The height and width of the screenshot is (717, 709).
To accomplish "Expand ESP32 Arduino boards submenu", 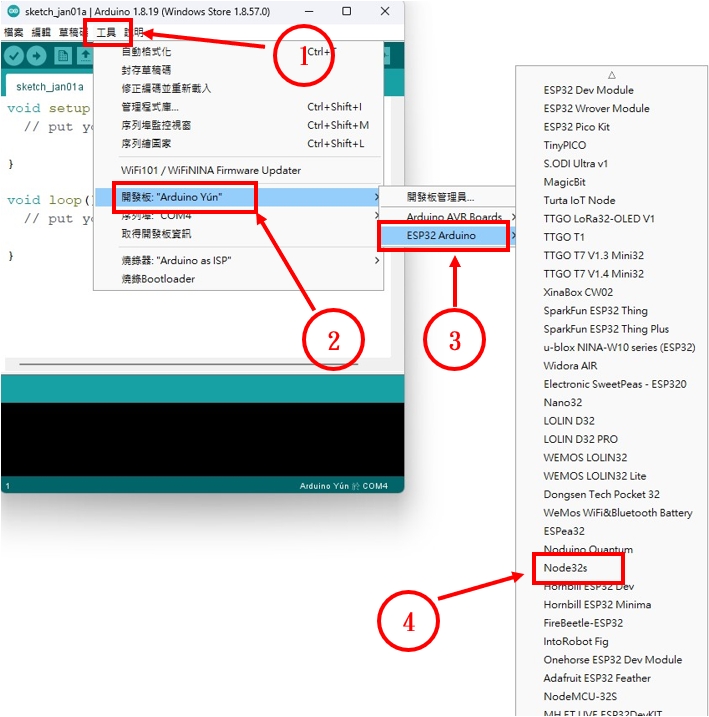I will pyautogui.click(x=447, y=235).
